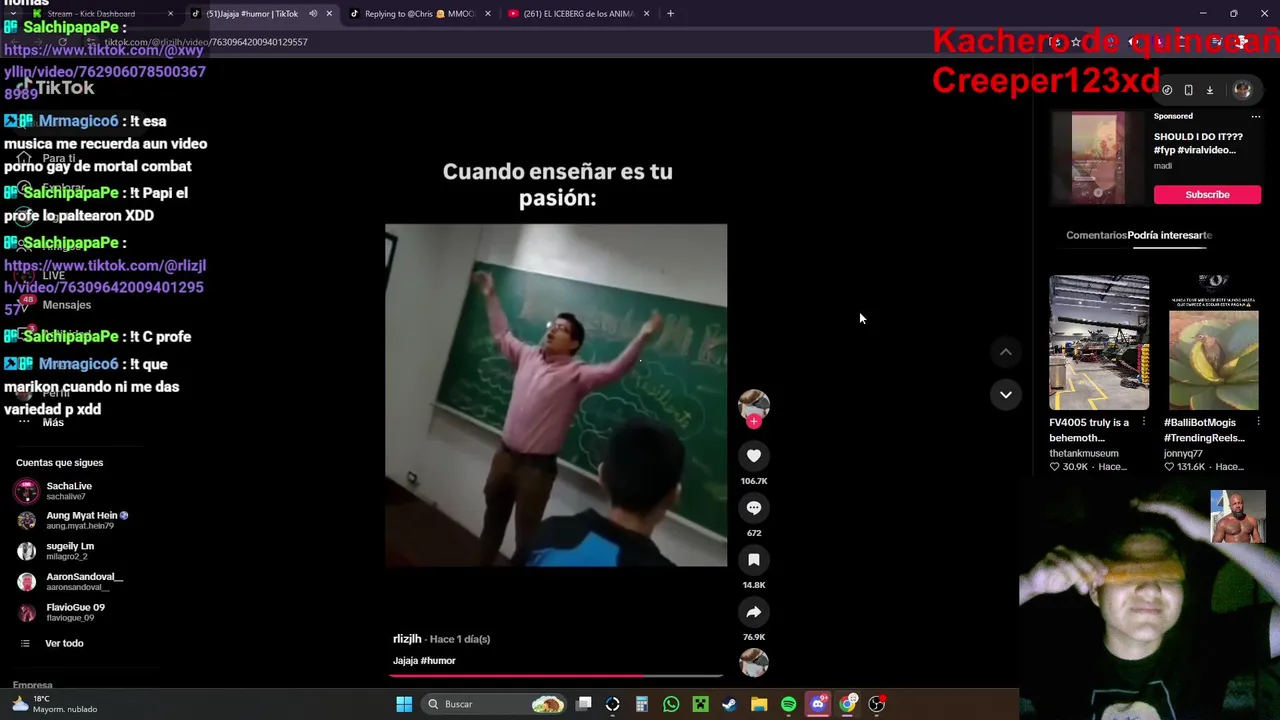The image size is (1280, 720).
Task: Click the browser address bar URL
Action: (x=207, y=42)
